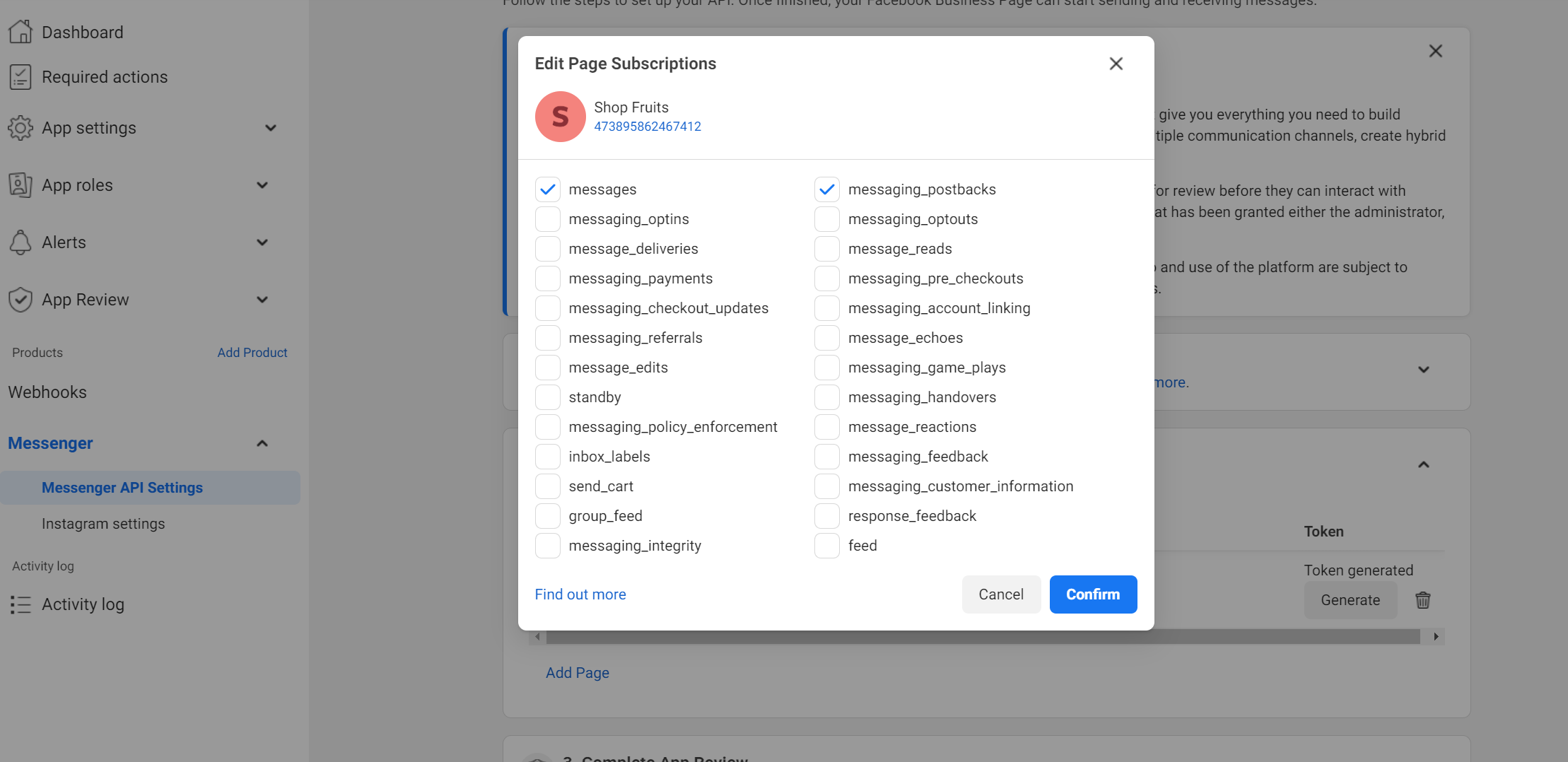Screen dimensions: 1568x762
Task: Click the Required actions clipboard icon
Action: coord(21,76)
